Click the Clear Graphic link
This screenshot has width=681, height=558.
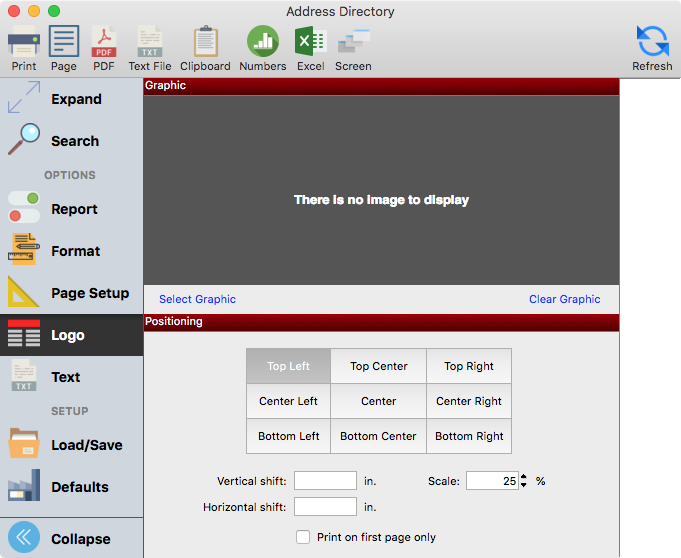564,299
